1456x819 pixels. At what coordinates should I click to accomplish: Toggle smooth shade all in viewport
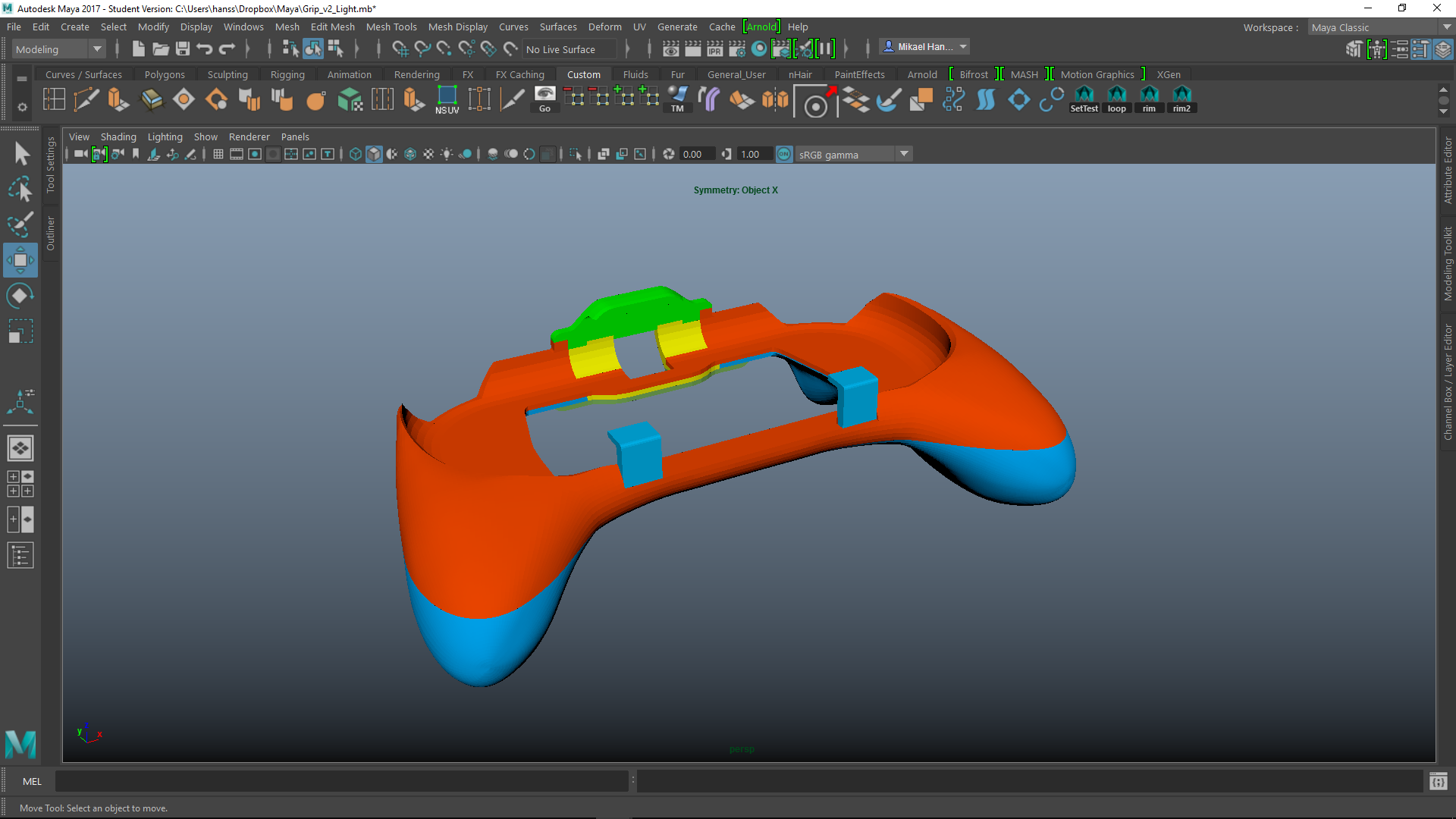(x=374, y=154)
